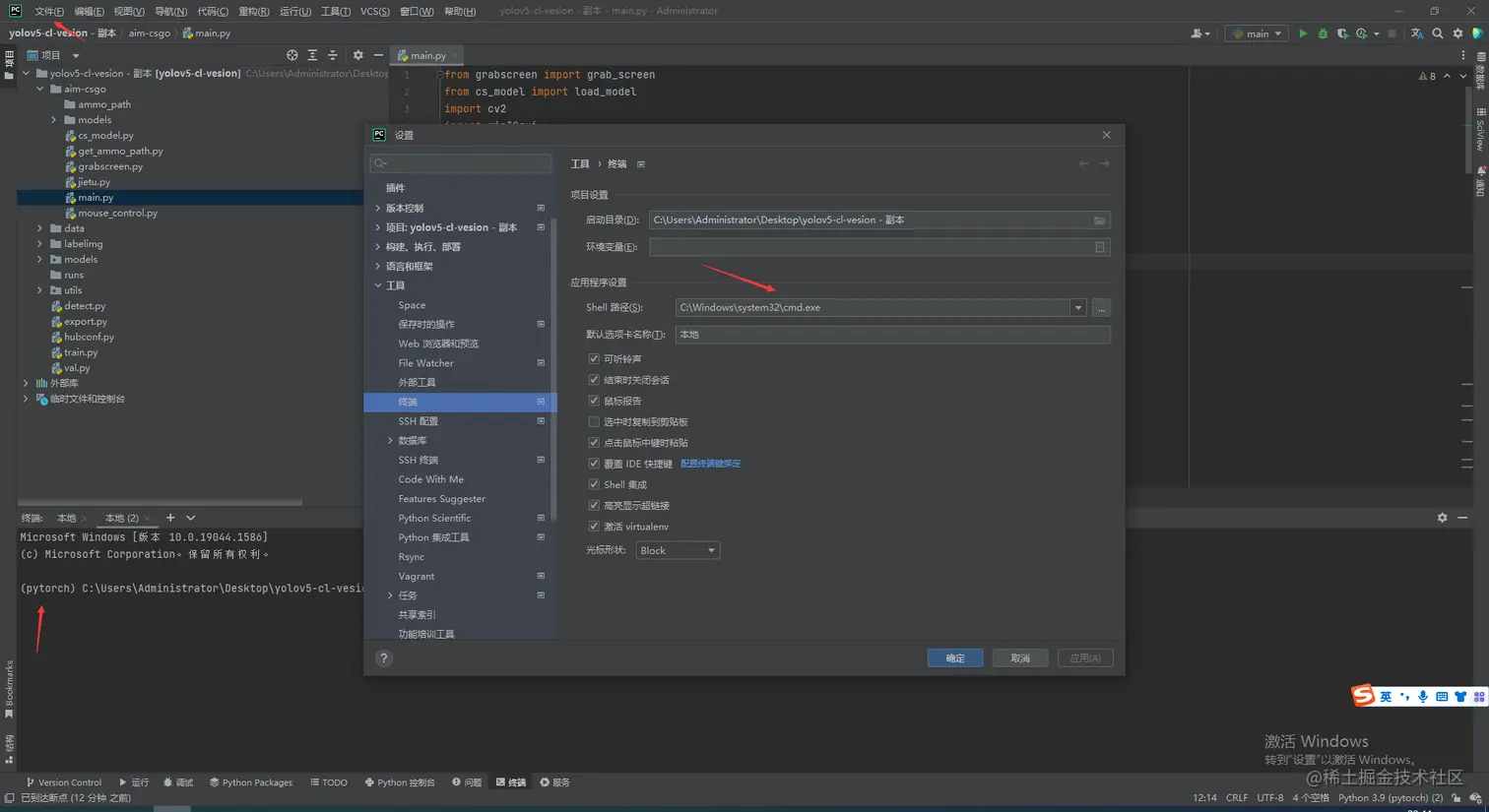Click the user account icon in toolbar
Viewport: 1489px width, 812px height.
click(1198, 33)
